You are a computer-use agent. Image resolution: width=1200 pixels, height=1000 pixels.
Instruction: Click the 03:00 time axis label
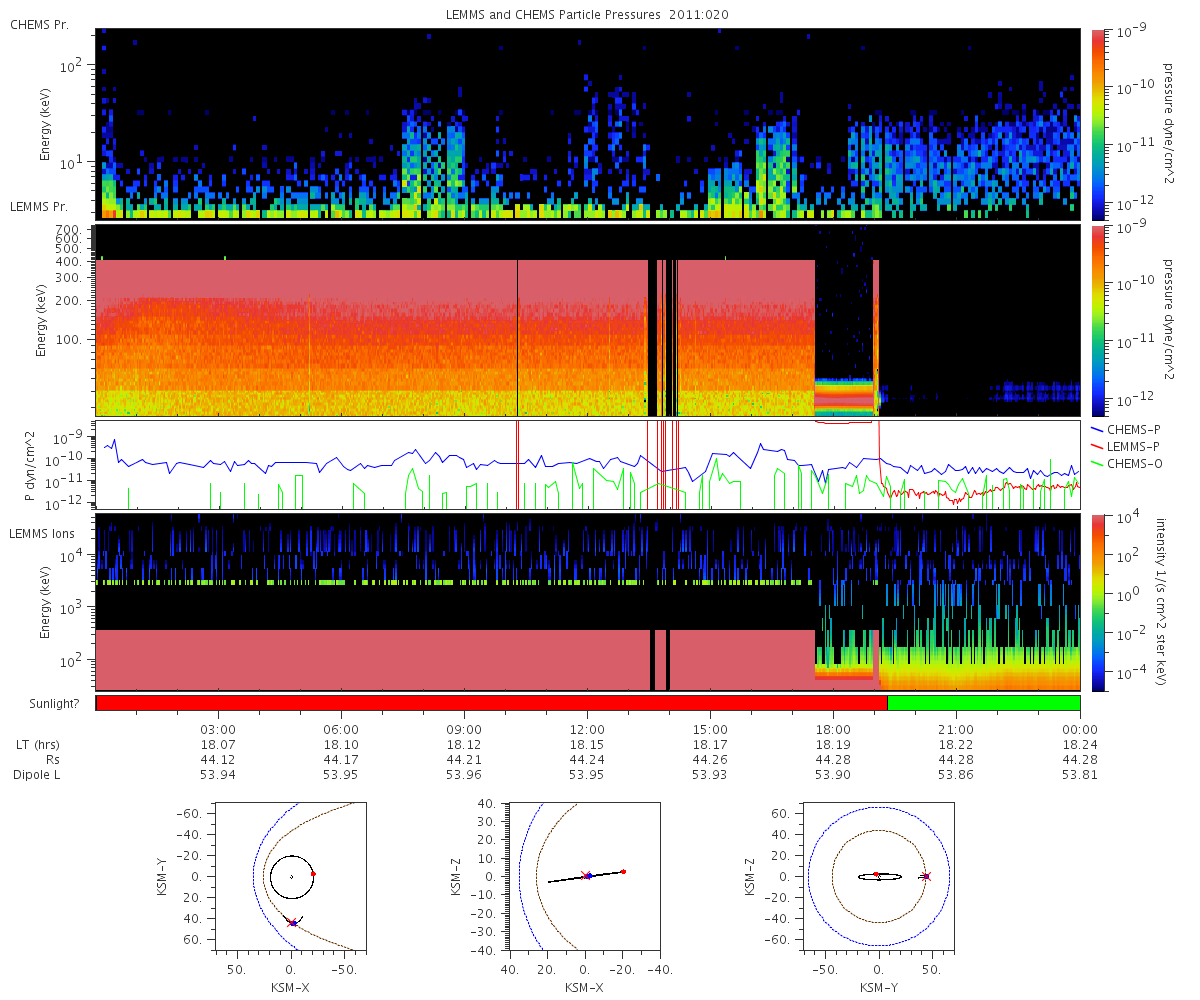click(x=218, y=730)
